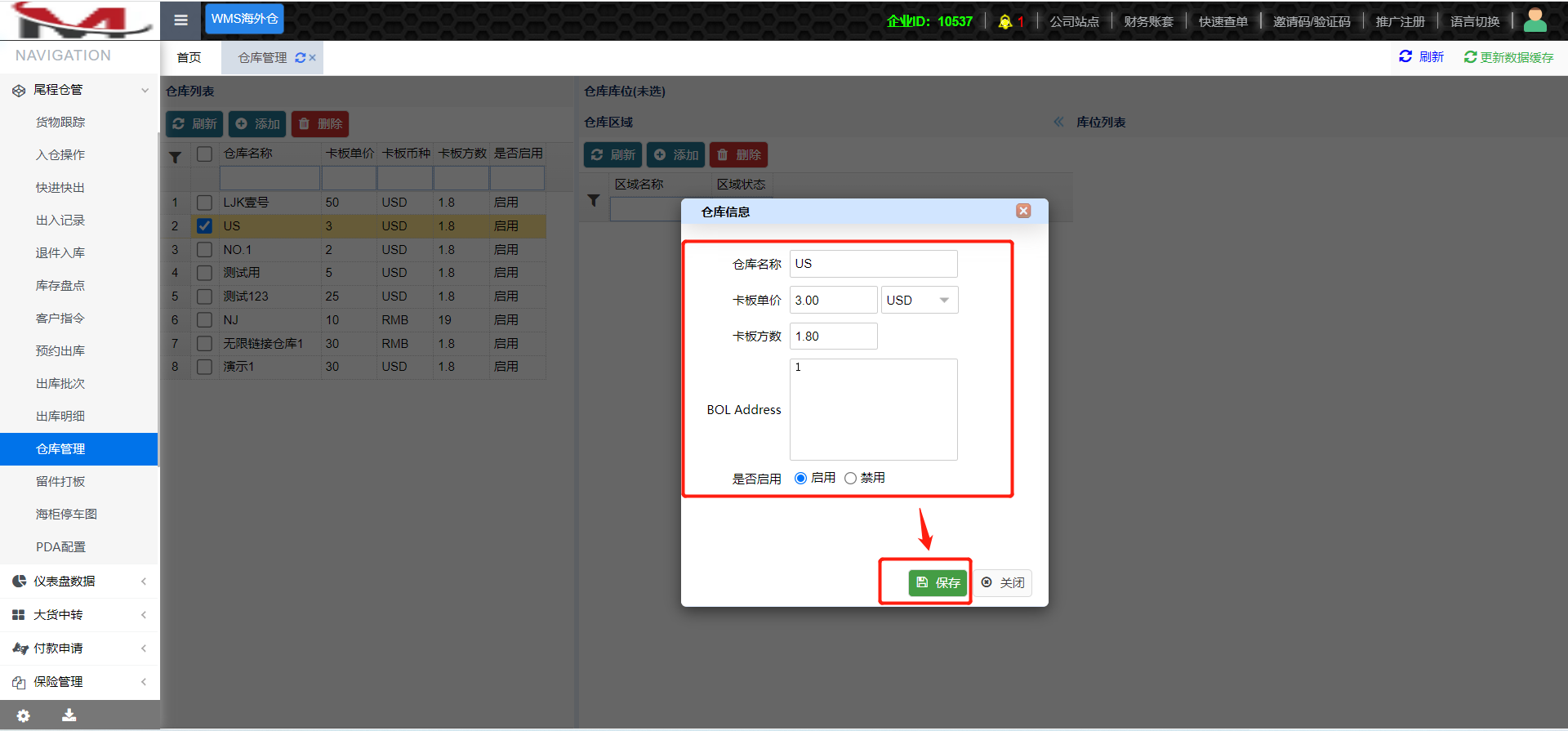The image size is (1568, 731).
Task: Close the 仓库信息 dialog with red X
Action: click(x=1023, y=211)
